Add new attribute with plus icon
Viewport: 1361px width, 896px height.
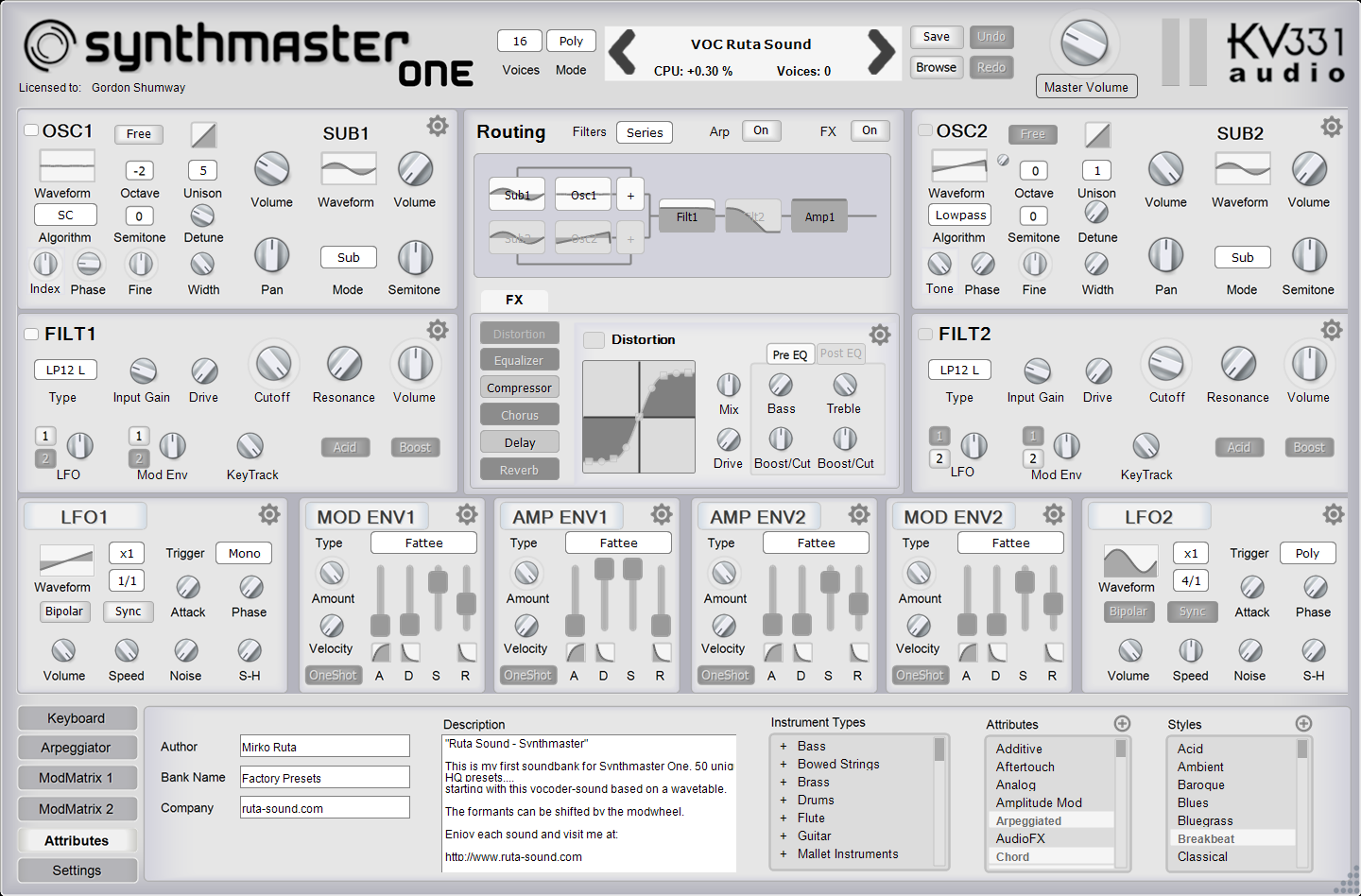[x=1122, y=724]
